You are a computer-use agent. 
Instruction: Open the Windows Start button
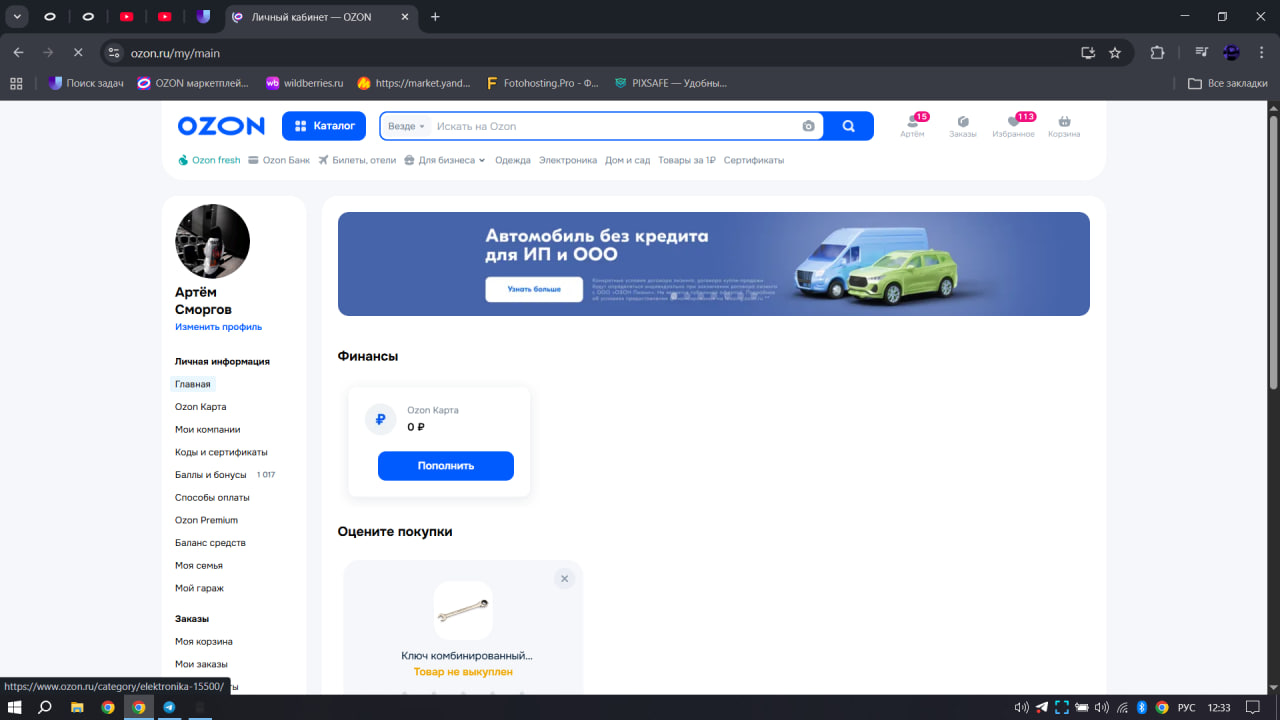click(x=14, y=707)
